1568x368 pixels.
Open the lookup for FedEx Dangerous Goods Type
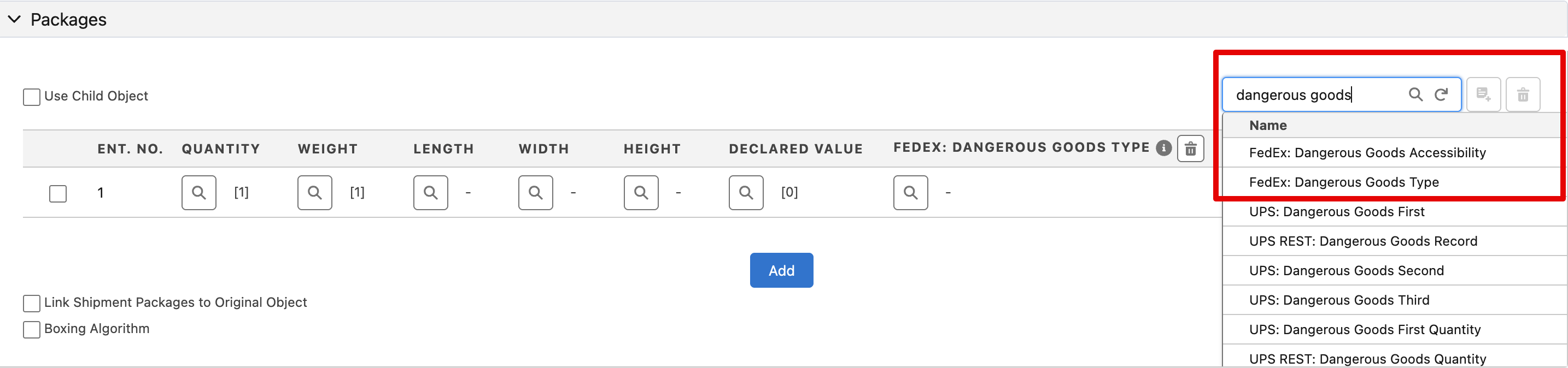tap(911, 193)
